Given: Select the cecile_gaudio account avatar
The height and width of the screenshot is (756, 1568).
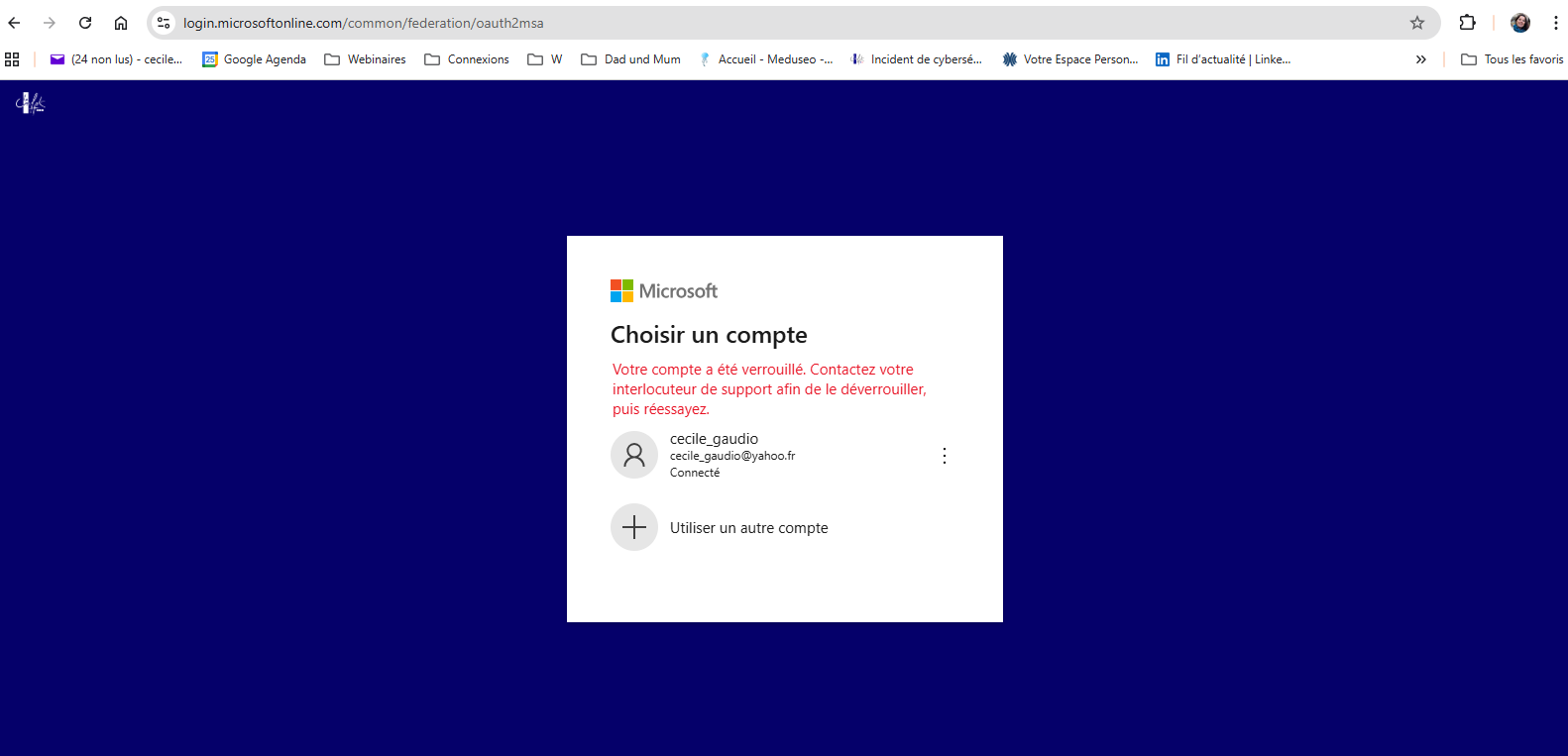Looking at the screenshot, I should (x=634, y=455).
